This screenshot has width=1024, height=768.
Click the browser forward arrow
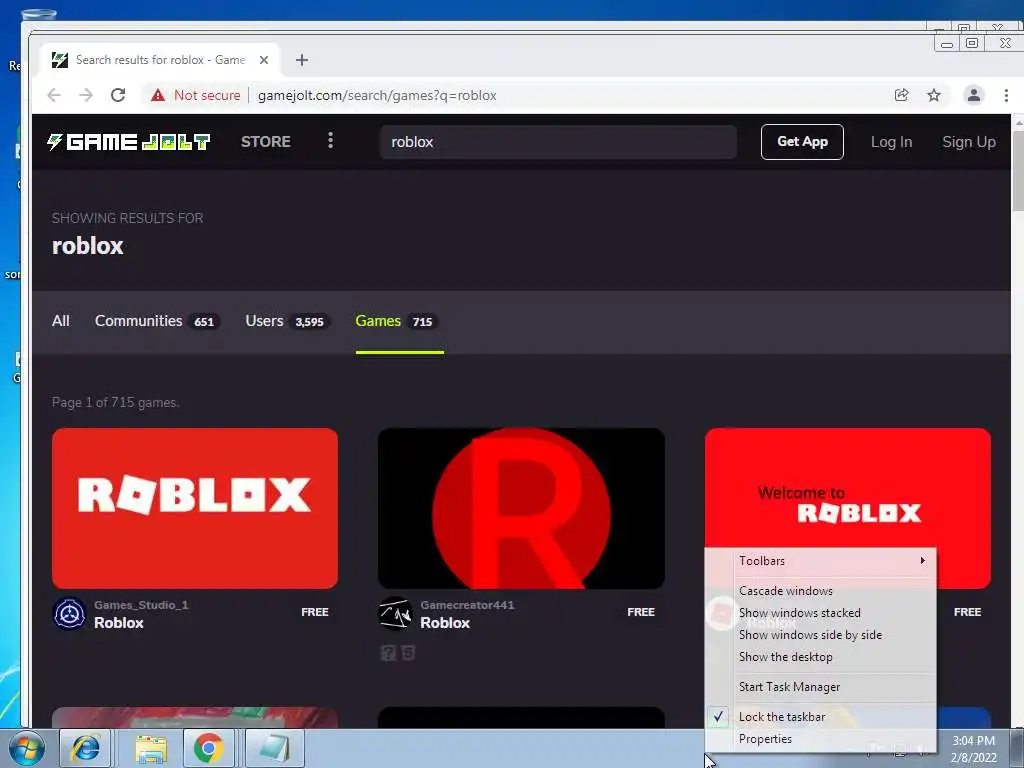pyautogui.click(x=86, y=95)
